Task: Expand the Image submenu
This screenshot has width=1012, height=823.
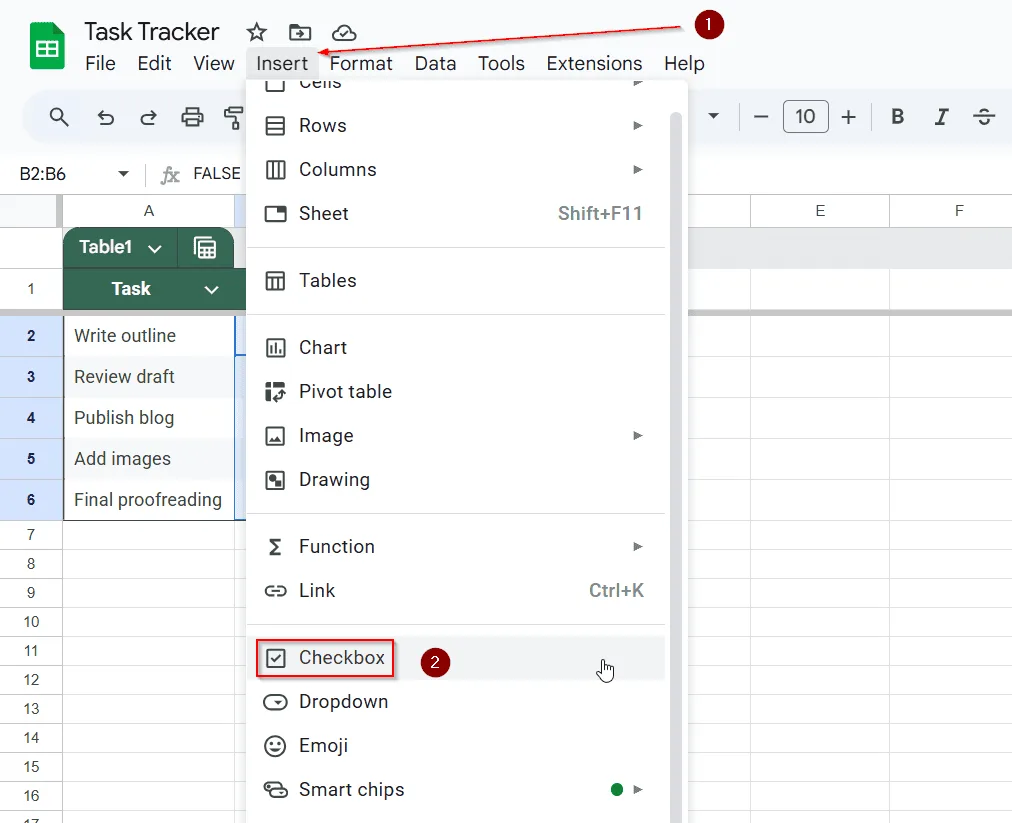Action: [x=456, y=436]
